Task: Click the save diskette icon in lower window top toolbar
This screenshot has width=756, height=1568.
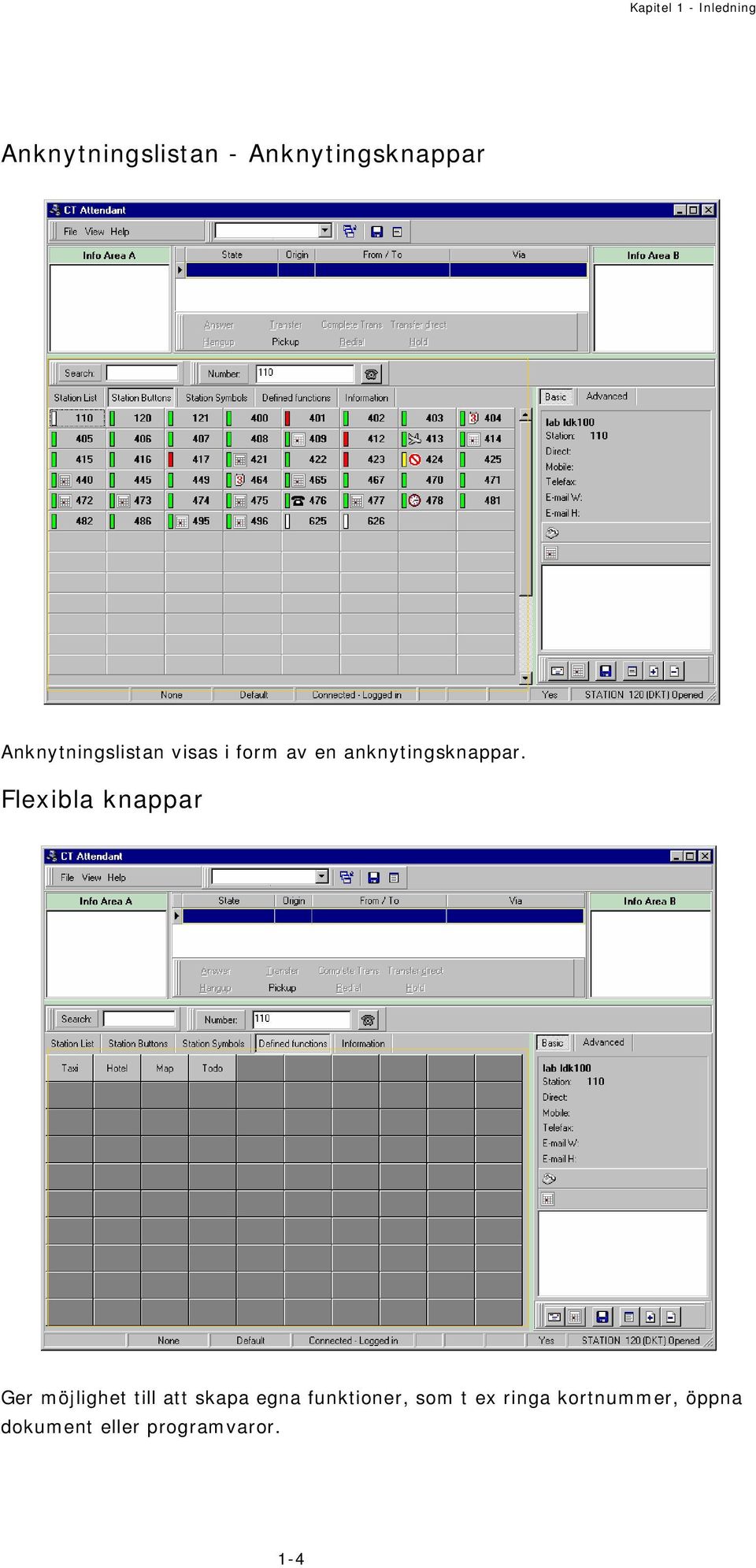Action: pos(373,877)
